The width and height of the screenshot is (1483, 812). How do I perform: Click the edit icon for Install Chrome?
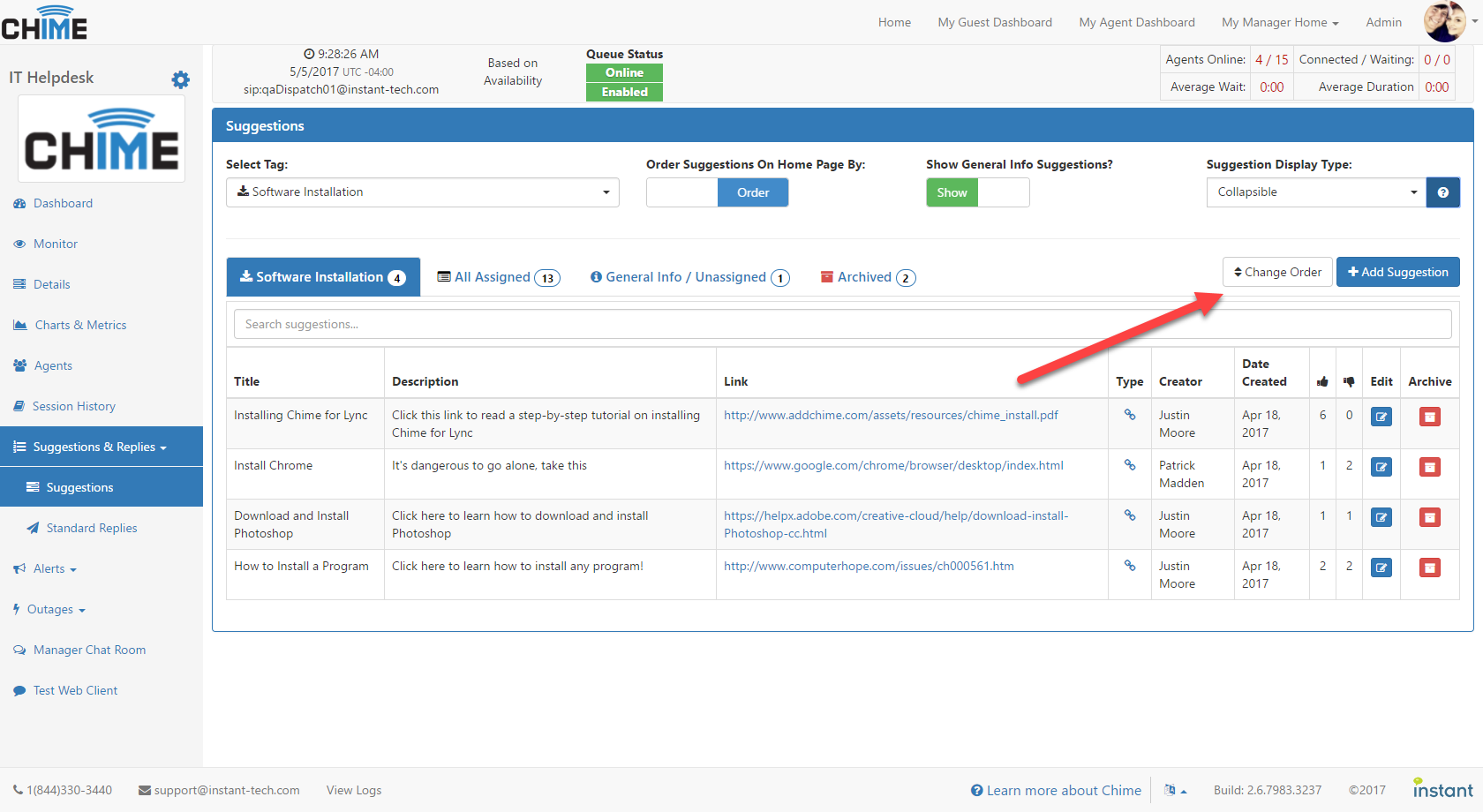pos(1381,467)
